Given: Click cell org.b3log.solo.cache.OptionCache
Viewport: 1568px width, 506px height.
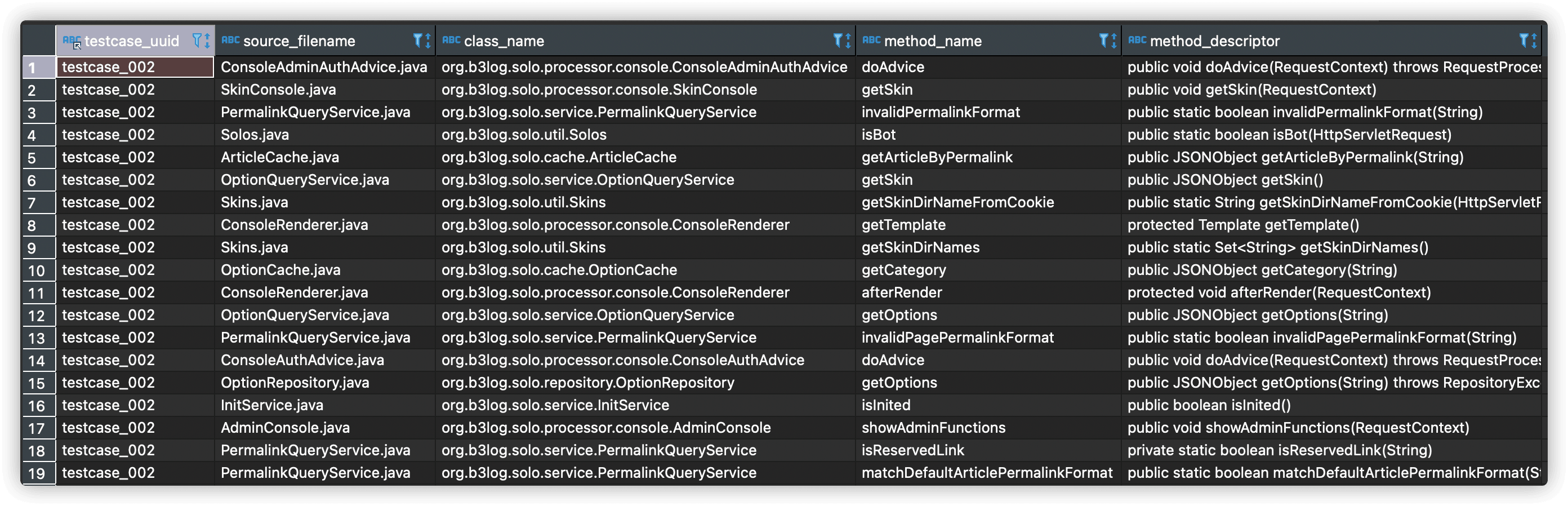Looking at the screenshot, I should pyautogui.click(x=645, y=270).
